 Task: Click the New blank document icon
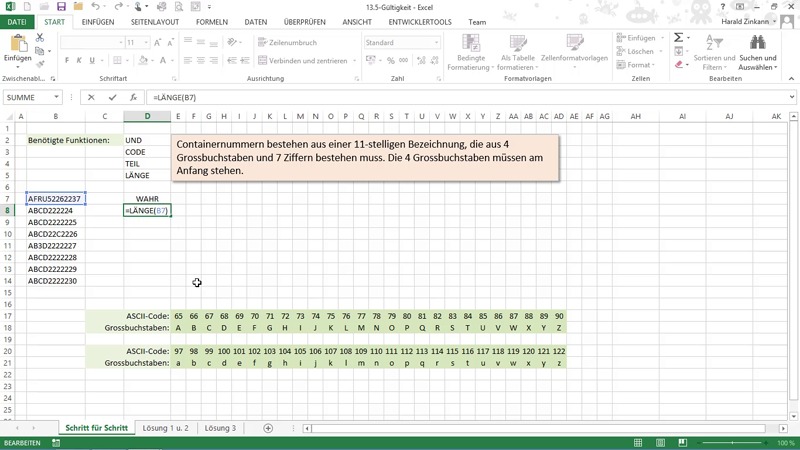click(x=27, y=7)
